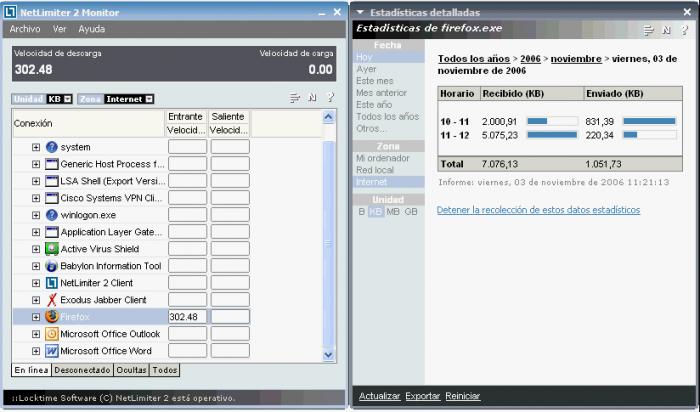This screenshot has width=700, height=412.
Task: Select Red local zone
Action: click(x=375, y=170)
